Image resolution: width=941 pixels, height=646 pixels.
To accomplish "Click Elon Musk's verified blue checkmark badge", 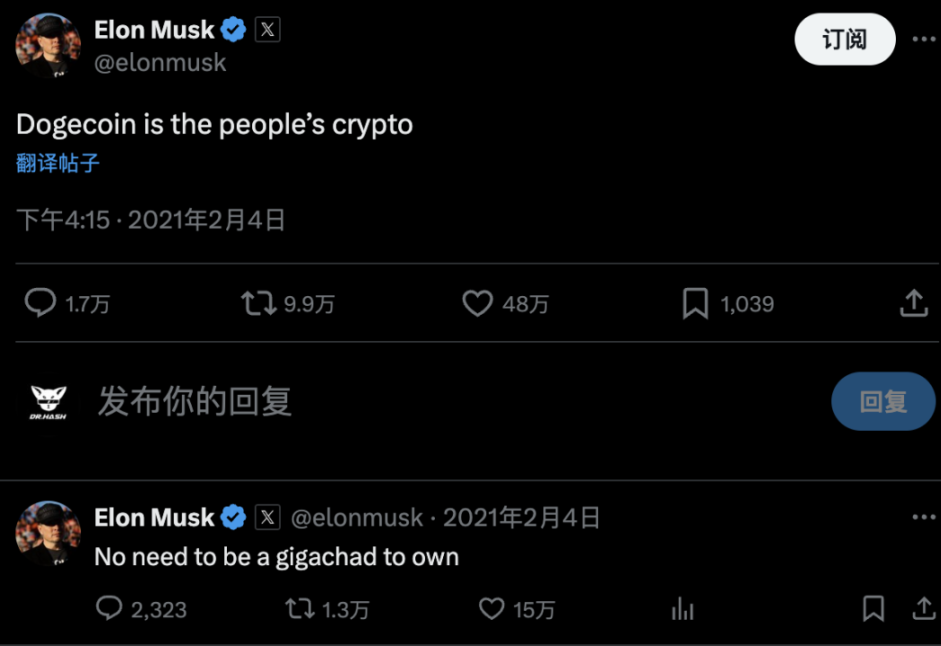I will point(233,29).
